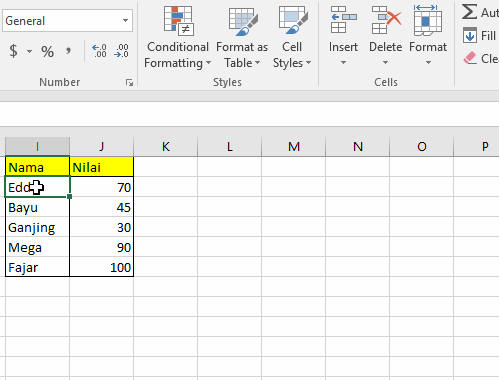Select the cell with value 100
The width and height of the screenshot is (499, 380).
pos(102,267)
